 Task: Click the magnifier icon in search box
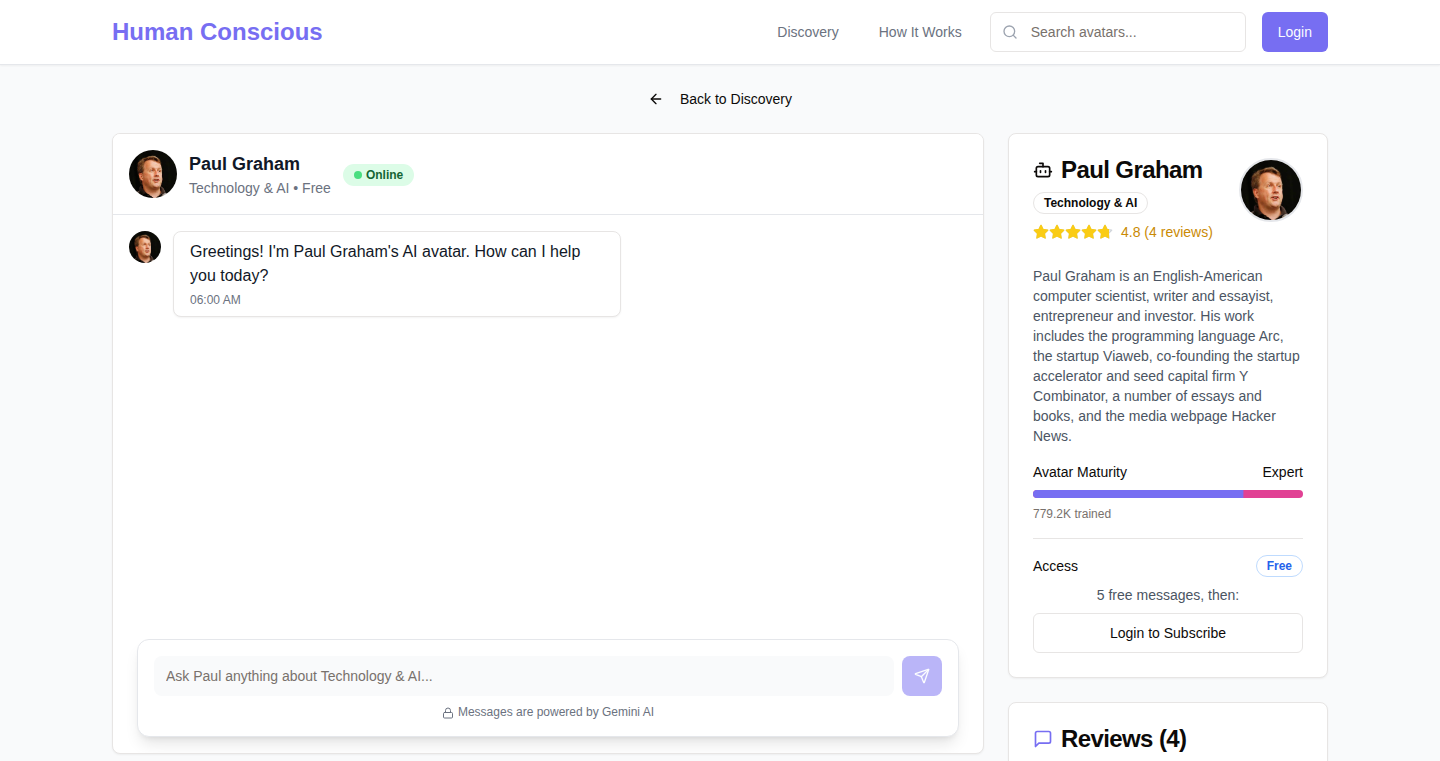pyautogui.click(x=1010, y=32)
